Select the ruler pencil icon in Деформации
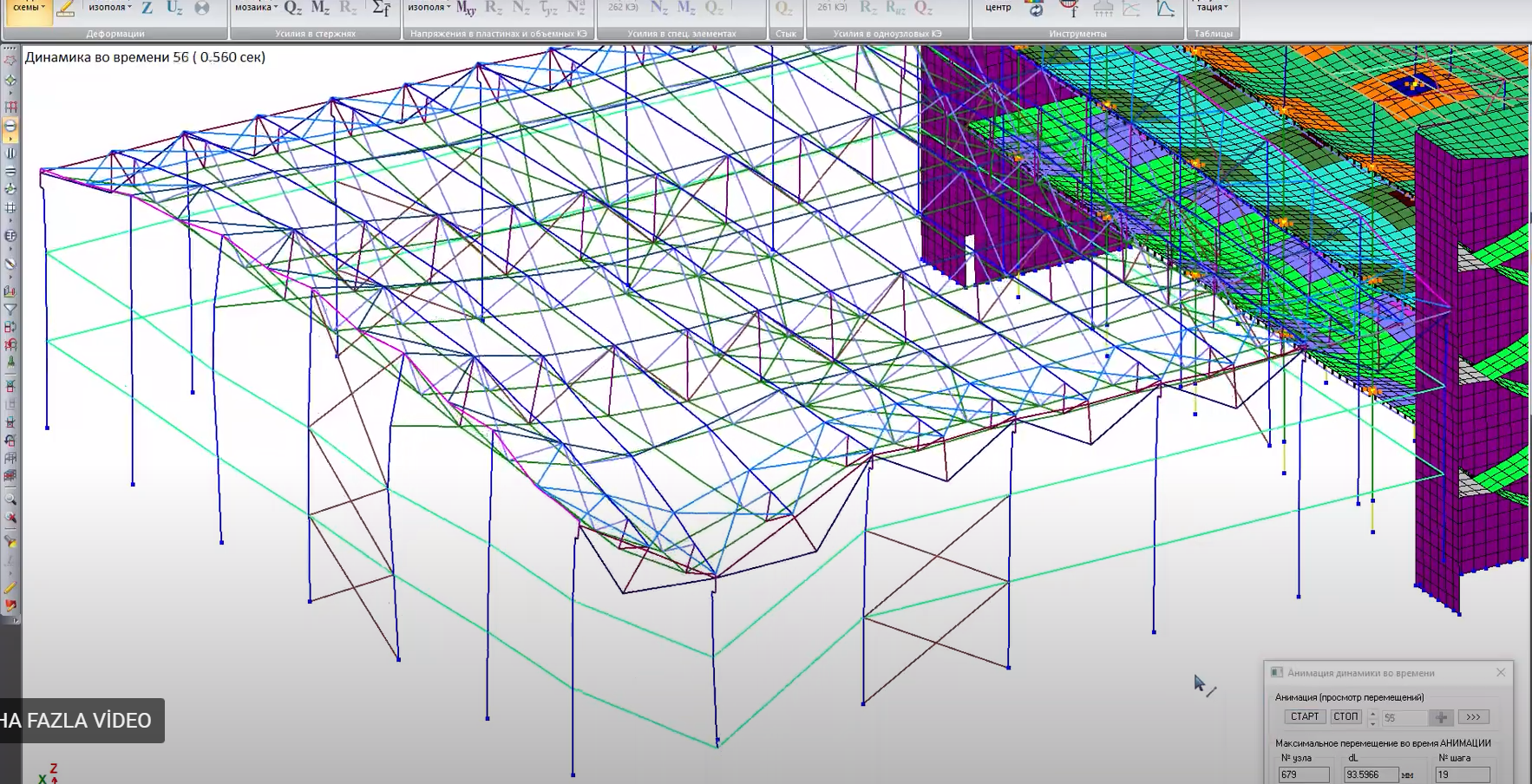 65,9
